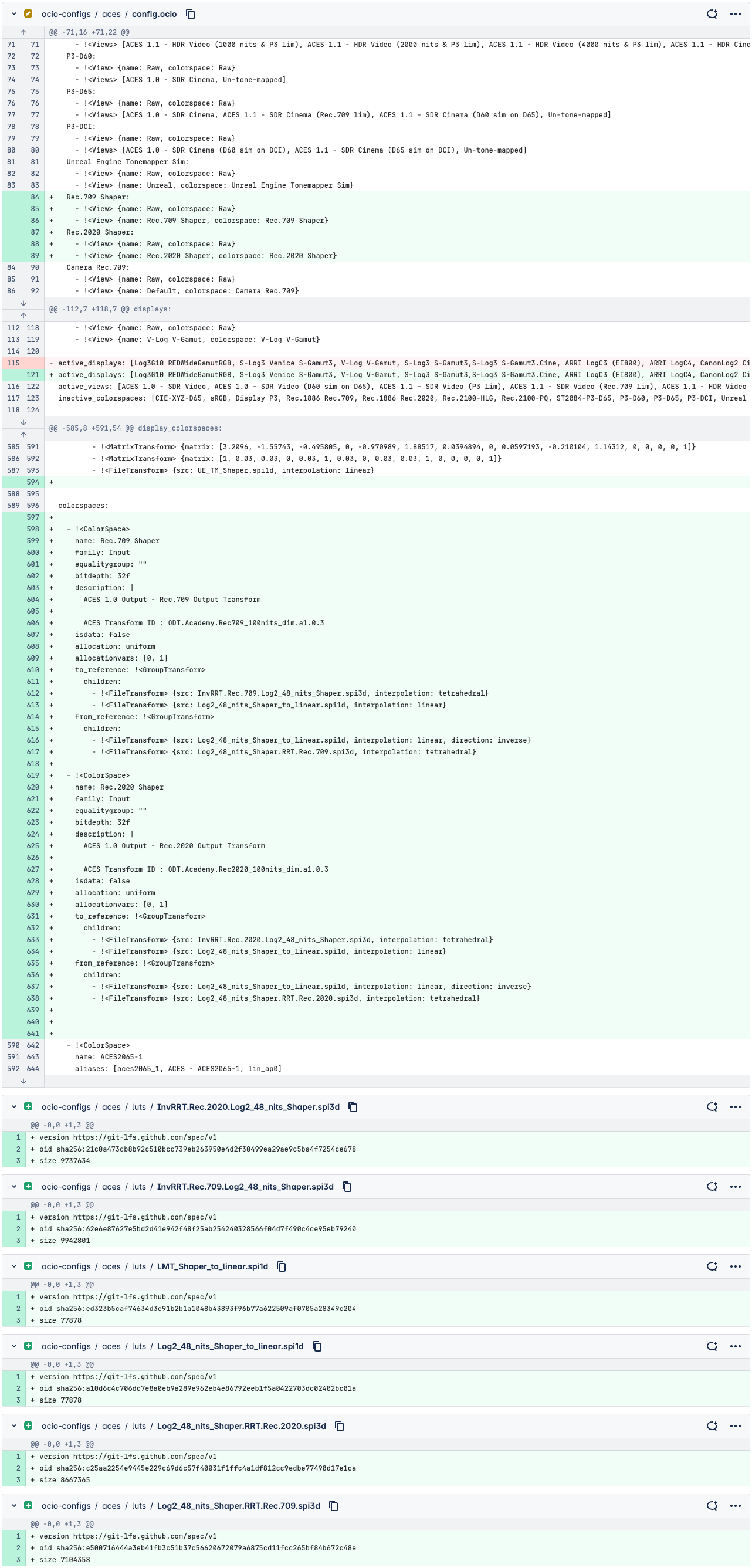Screen dimensions: 752x1568
Task: Comment on InvRRT.Rec.709.Log2_48_nits_Shaper.spi3d file
Action: click(x=711, y=1186)
